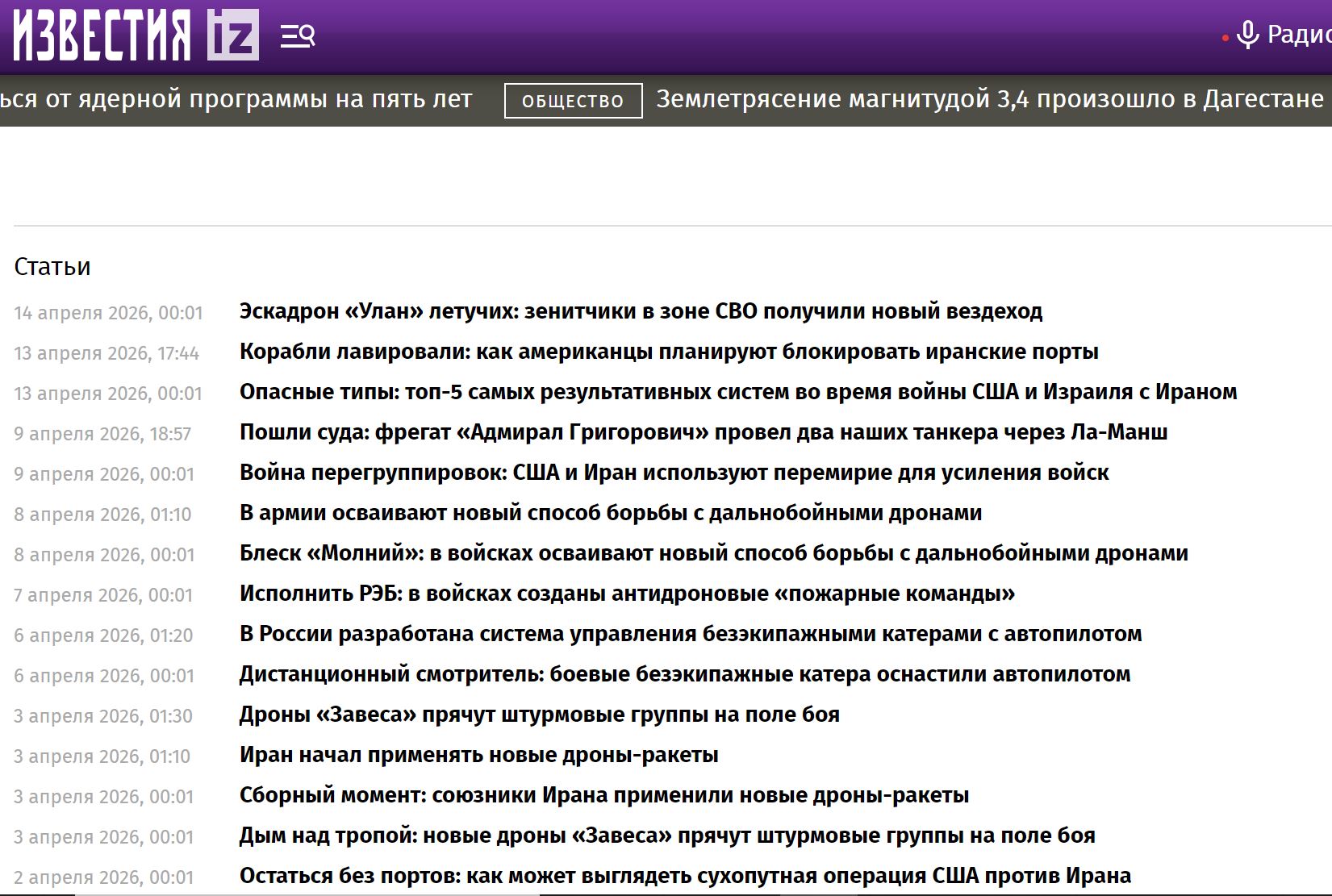
Task: Click the Известия logo wordmark
Action: [x=102, y=35]
